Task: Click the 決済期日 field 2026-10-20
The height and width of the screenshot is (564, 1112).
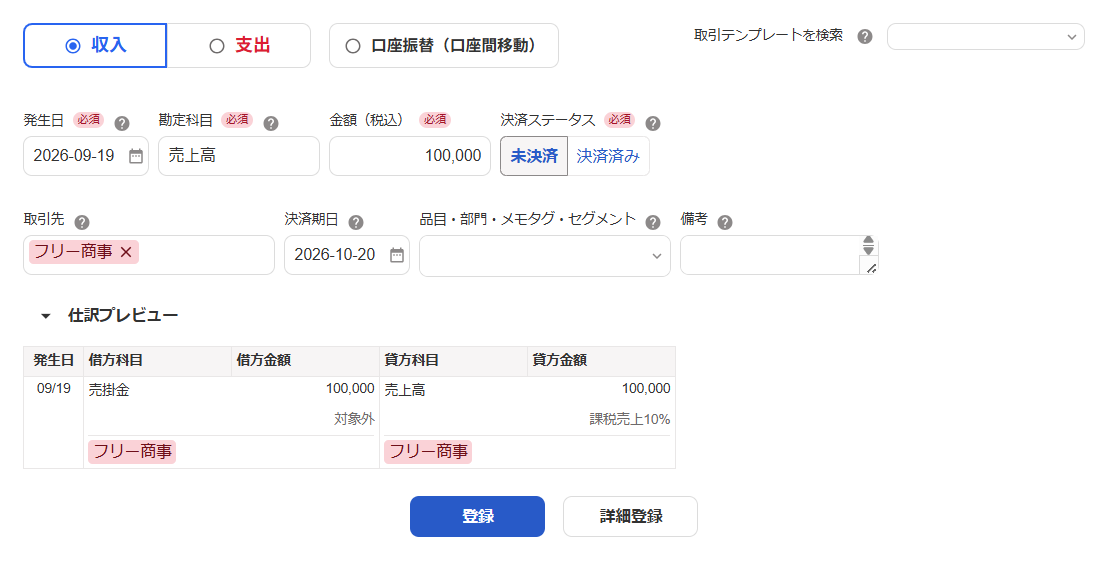Action: 347,255
